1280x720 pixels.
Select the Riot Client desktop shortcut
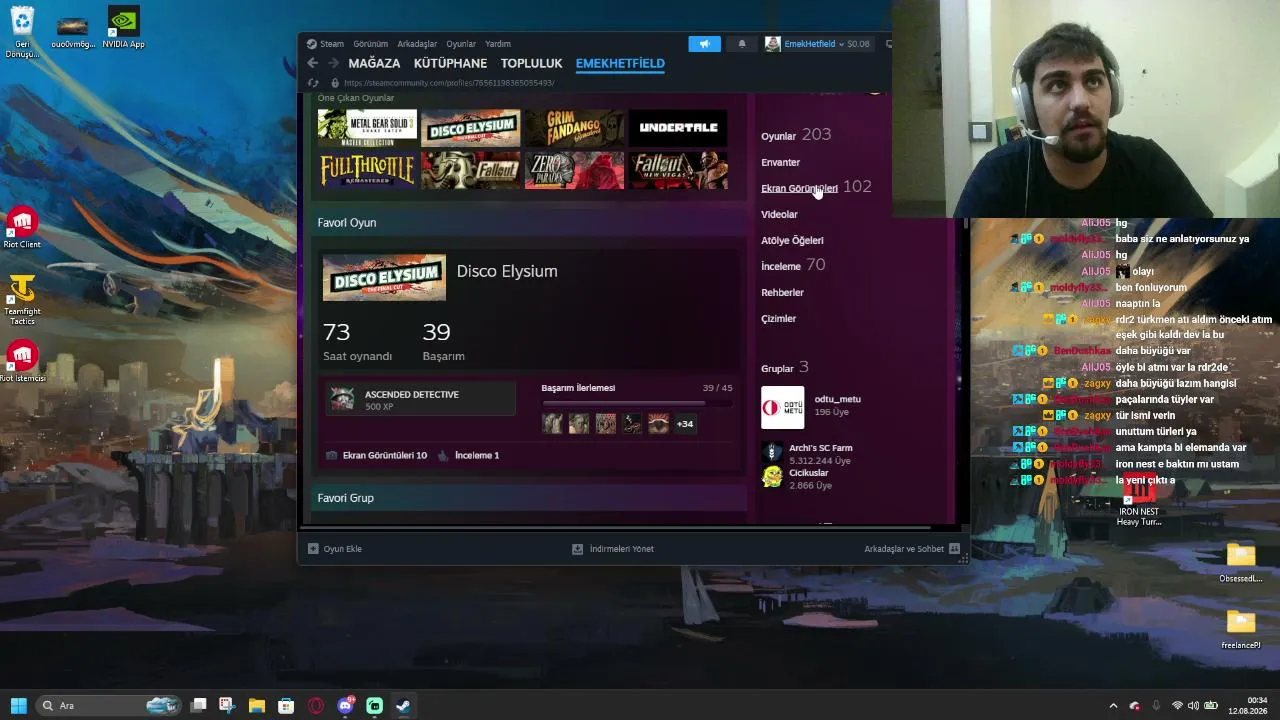tap(22, 229)
